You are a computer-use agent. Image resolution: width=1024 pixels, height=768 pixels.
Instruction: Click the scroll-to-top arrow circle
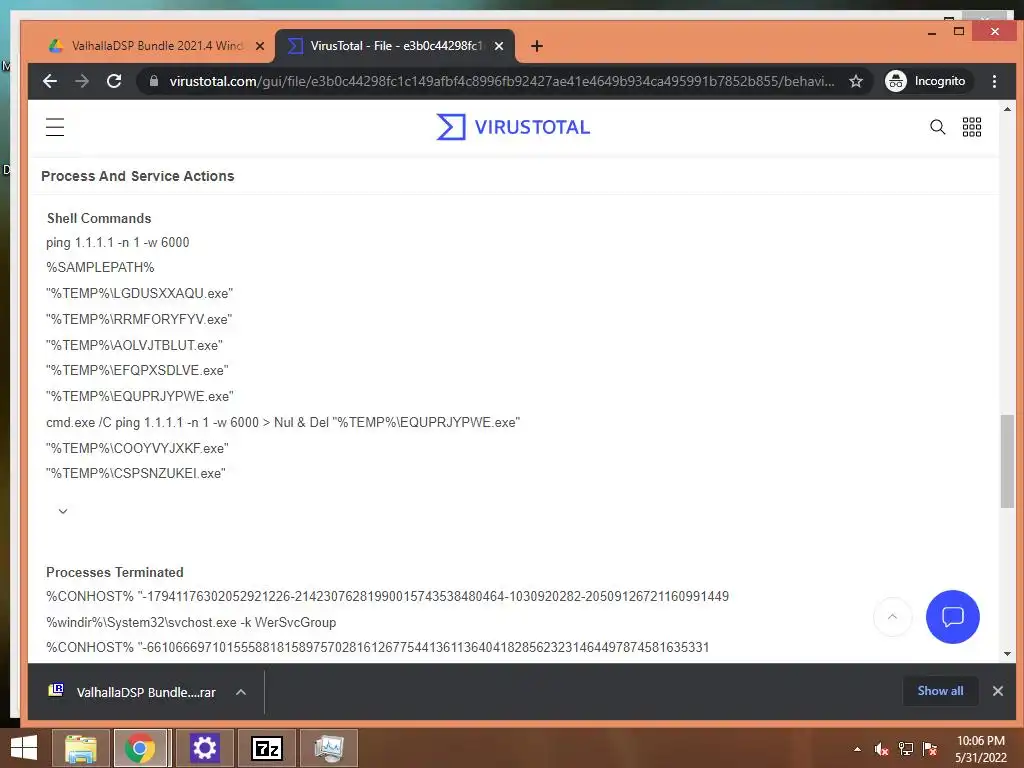(892, 616)
